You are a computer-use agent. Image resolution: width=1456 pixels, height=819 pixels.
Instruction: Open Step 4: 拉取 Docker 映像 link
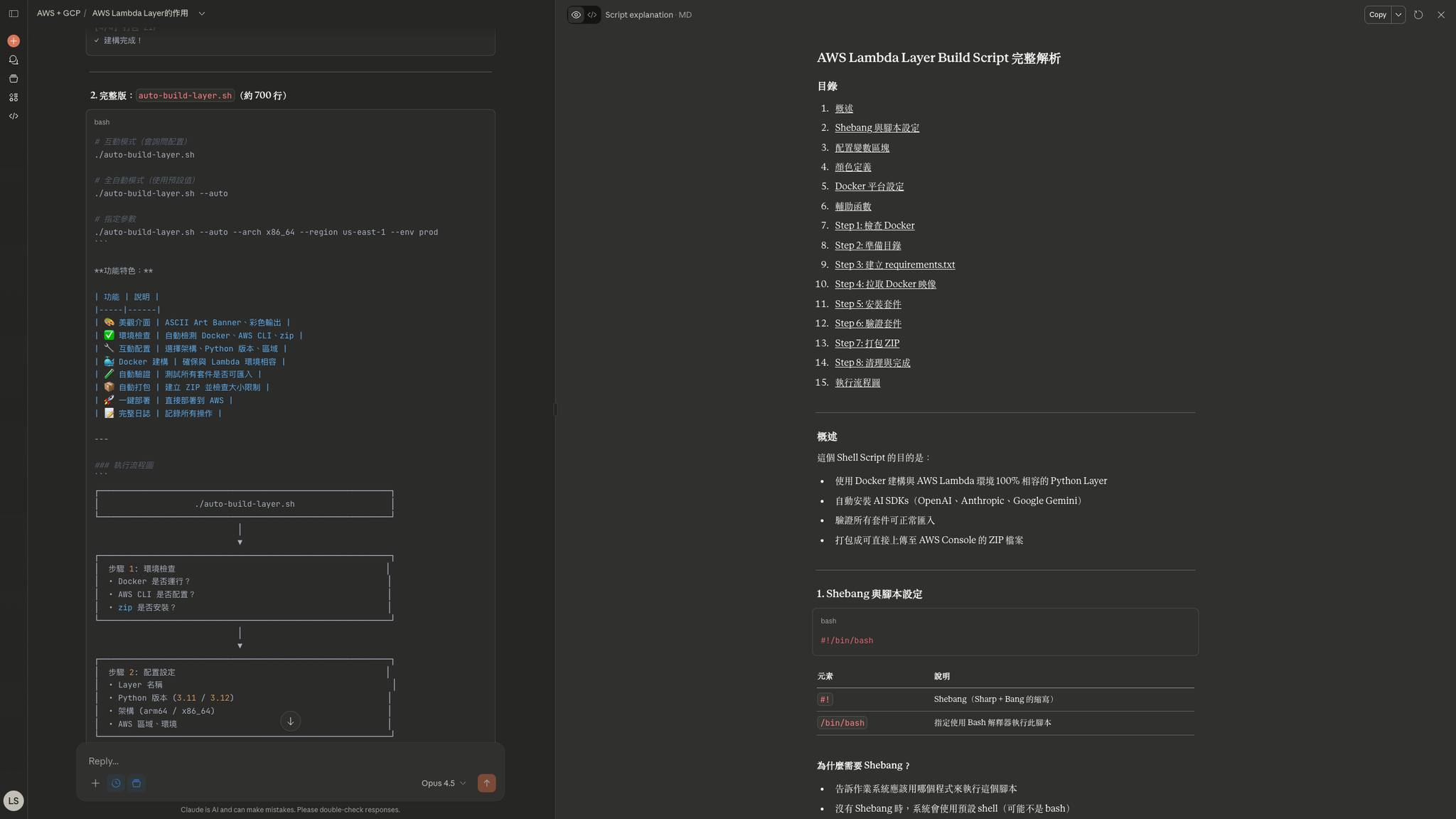(x=885, y=284)
